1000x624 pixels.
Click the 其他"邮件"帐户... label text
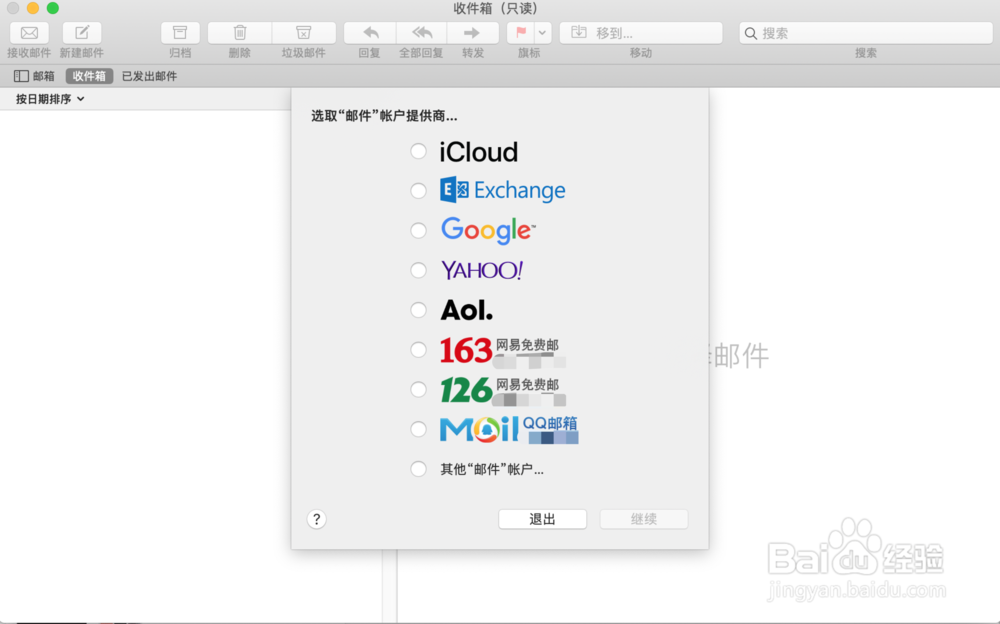pyautogui.click(x=492, y=470)
